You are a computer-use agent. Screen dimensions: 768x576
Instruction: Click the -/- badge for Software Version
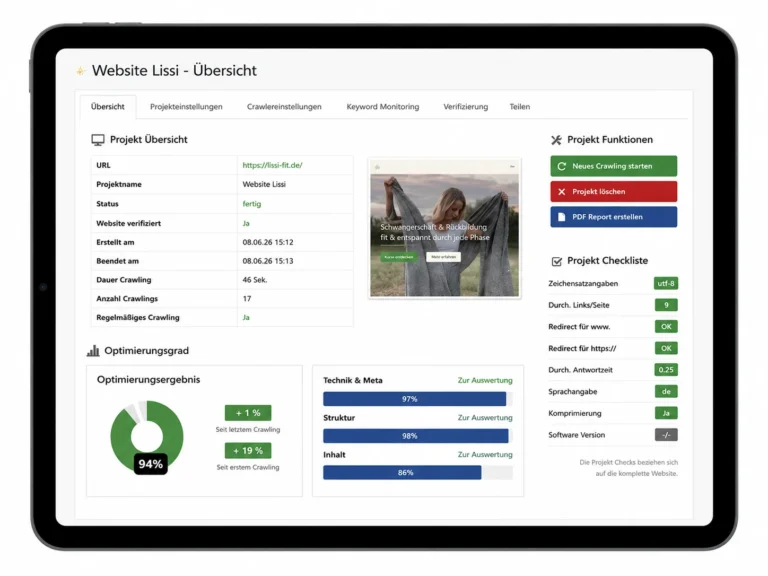[x=666, y=435]
